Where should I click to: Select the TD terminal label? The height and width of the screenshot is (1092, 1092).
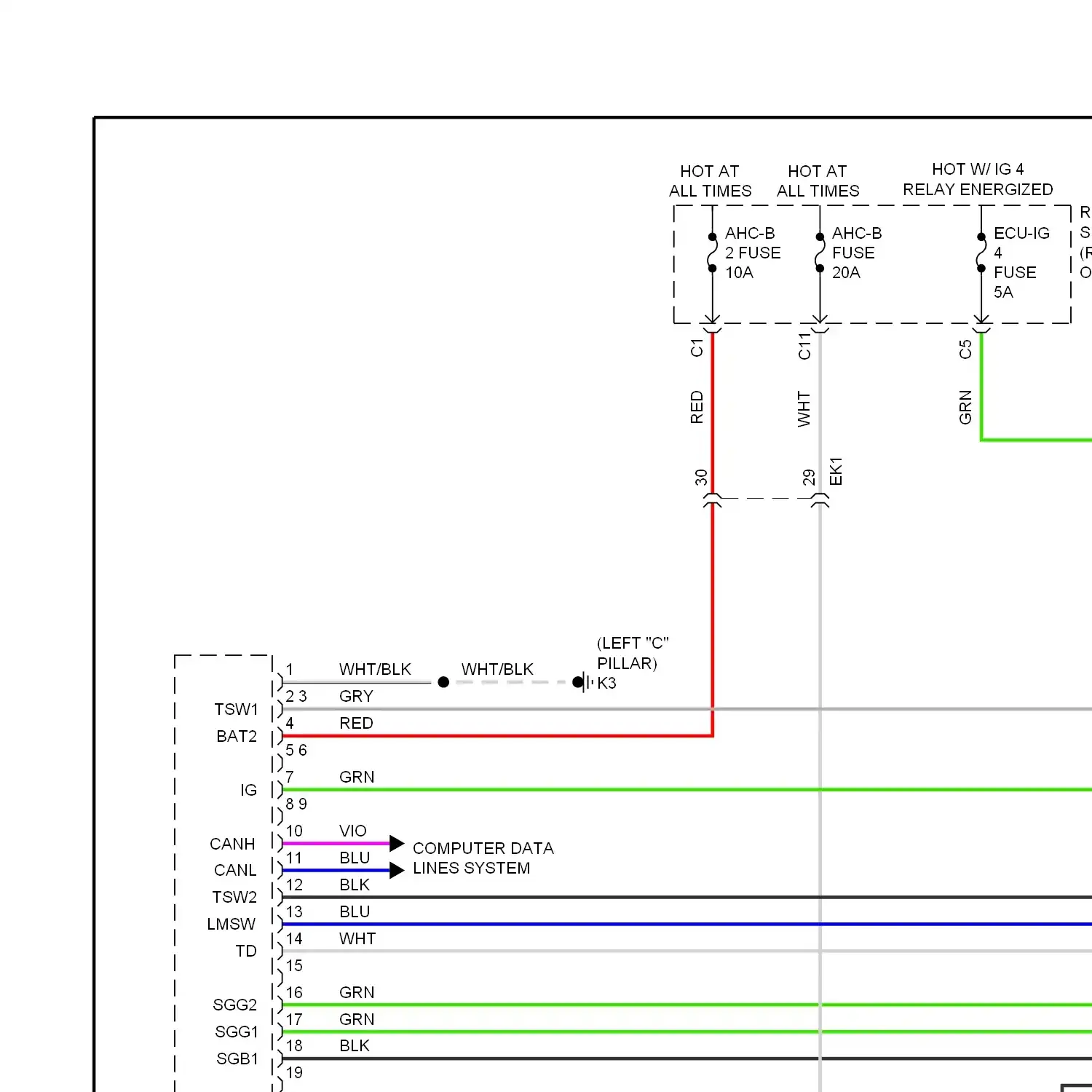246,951
